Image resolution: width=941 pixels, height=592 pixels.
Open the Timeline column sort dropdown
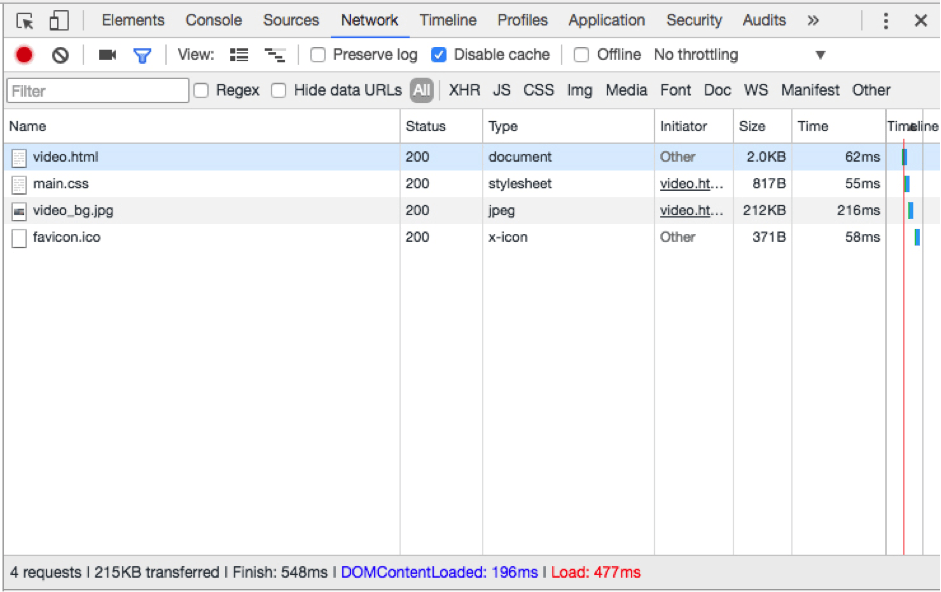[x=911, y=126]
